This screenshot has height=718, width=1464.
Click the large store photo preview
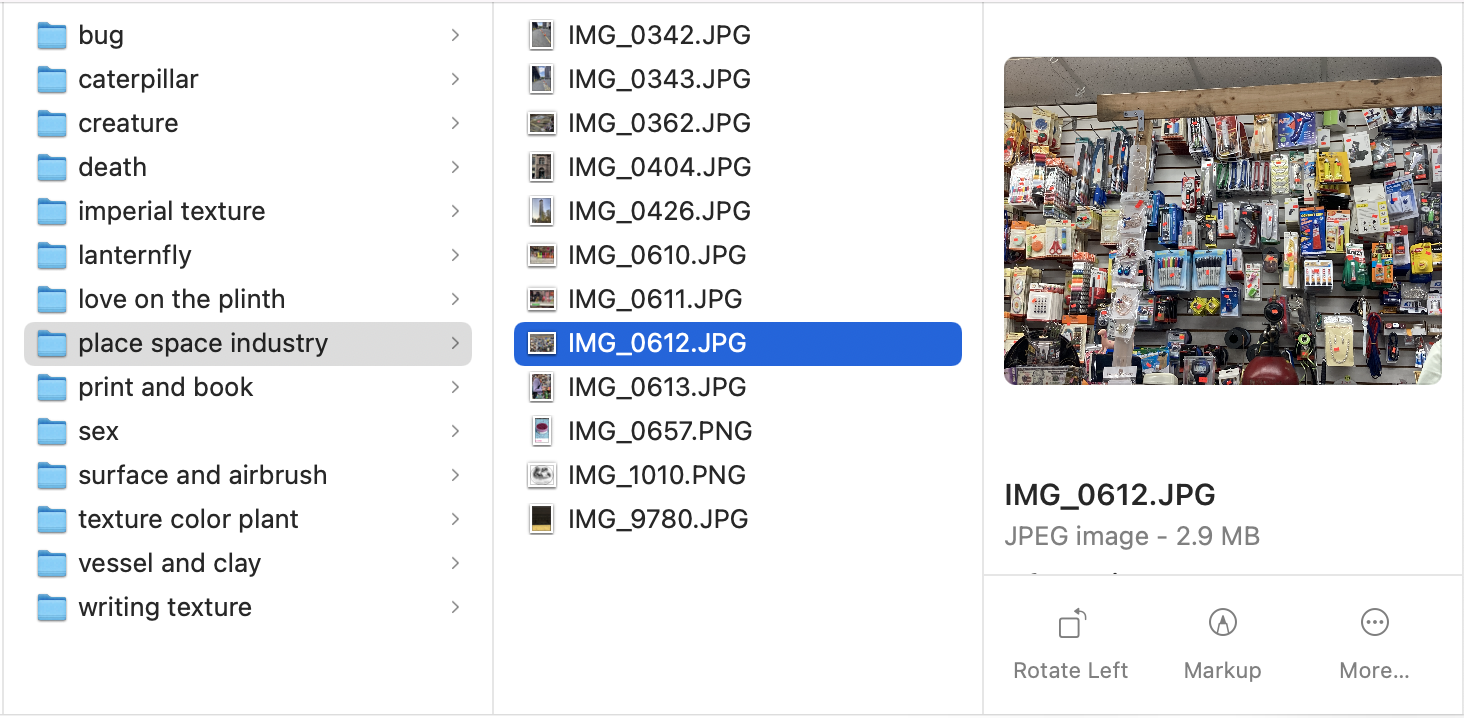pos(1222,220)
